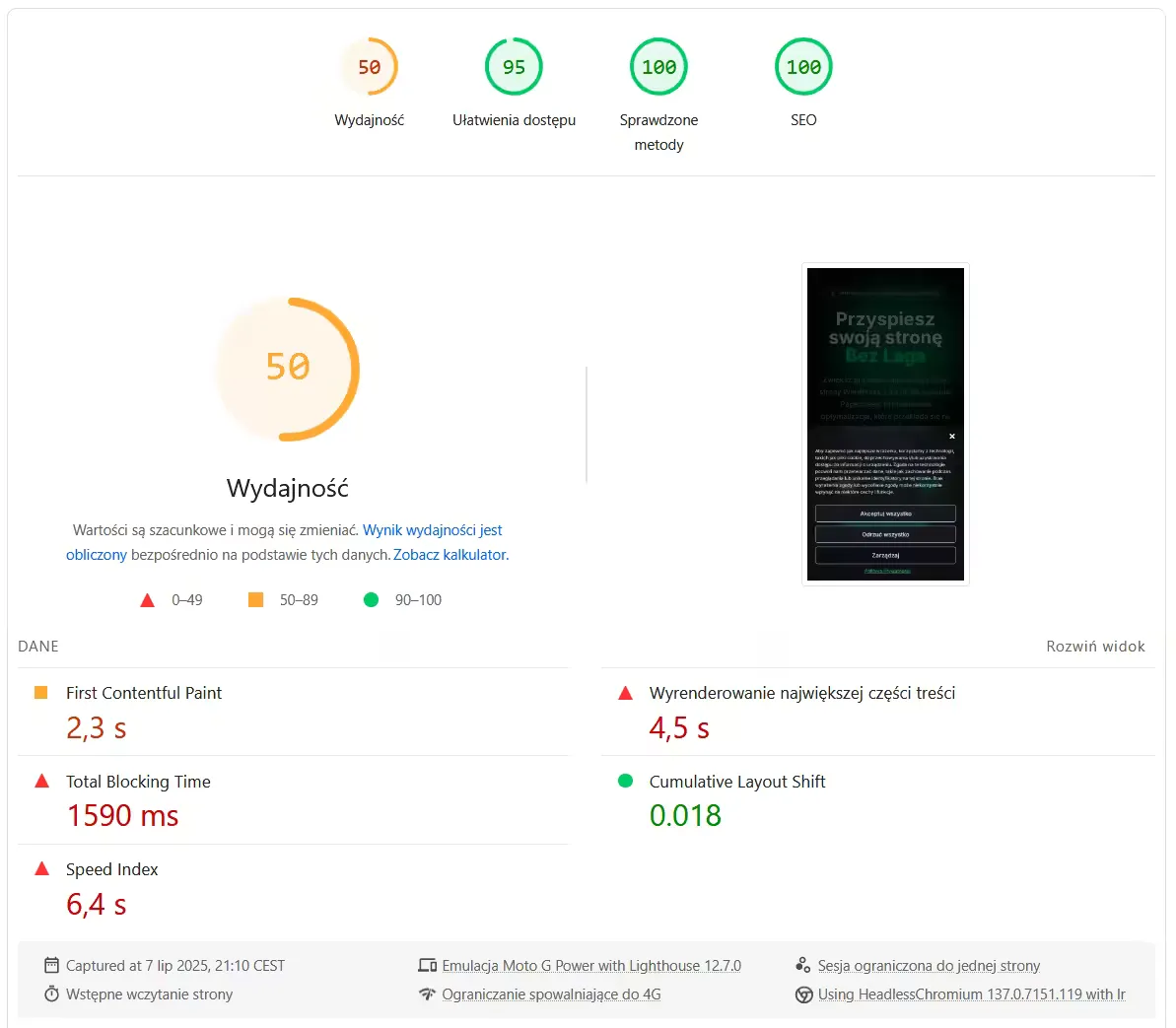Click the 50–89 range legend text
Viewport: 1176px width, 1028px height.
[299, 600]
